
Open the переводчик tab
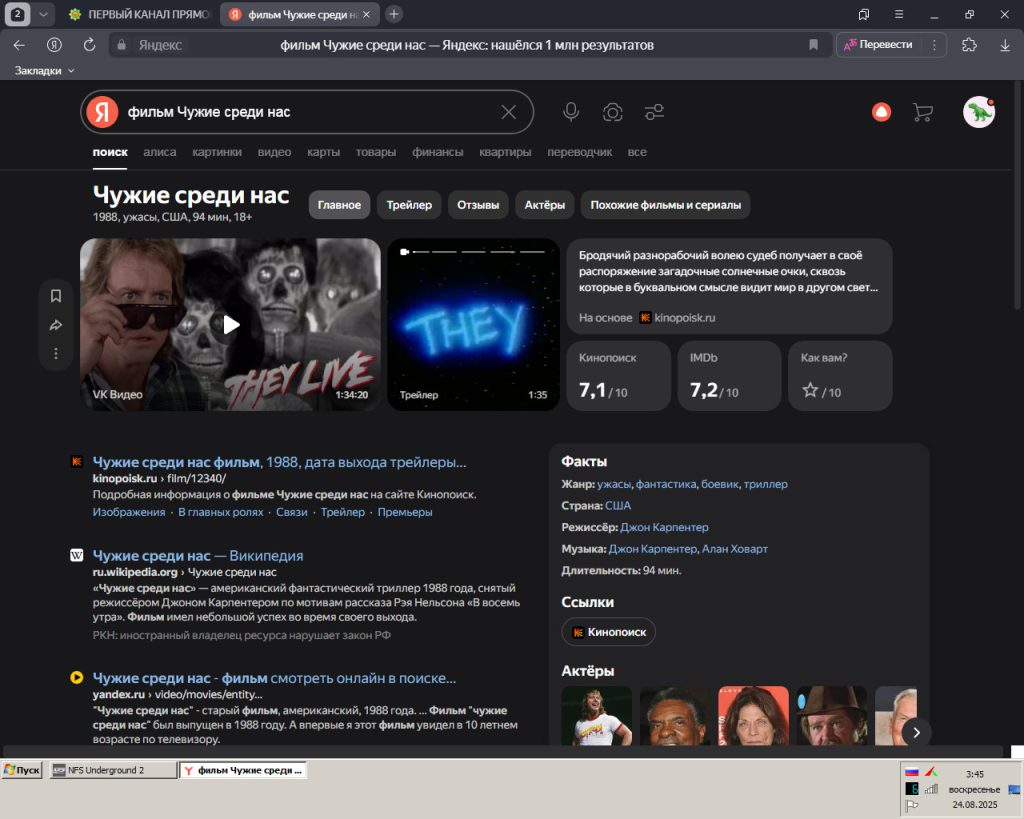(x=579, y=152)
